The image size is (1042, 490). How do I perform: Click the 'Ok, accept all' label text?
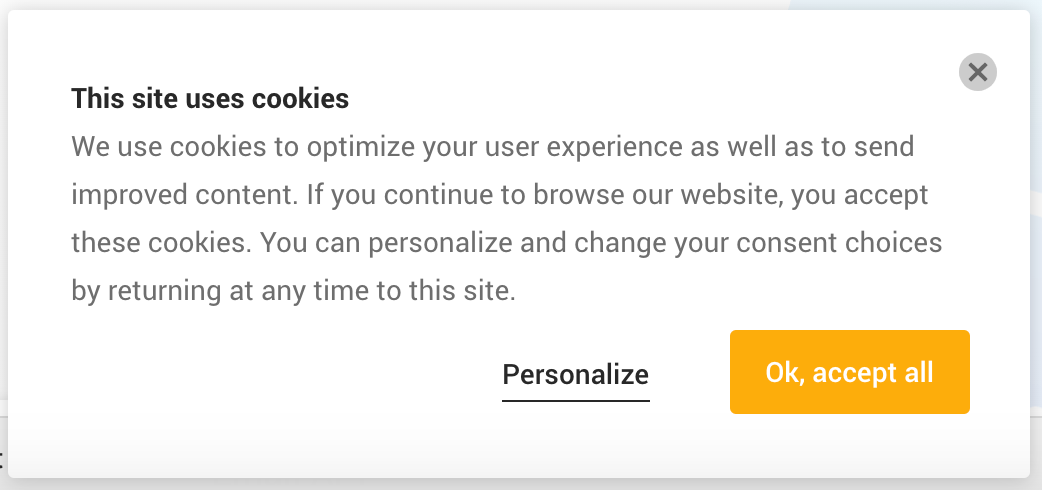(x=849, y=372)
